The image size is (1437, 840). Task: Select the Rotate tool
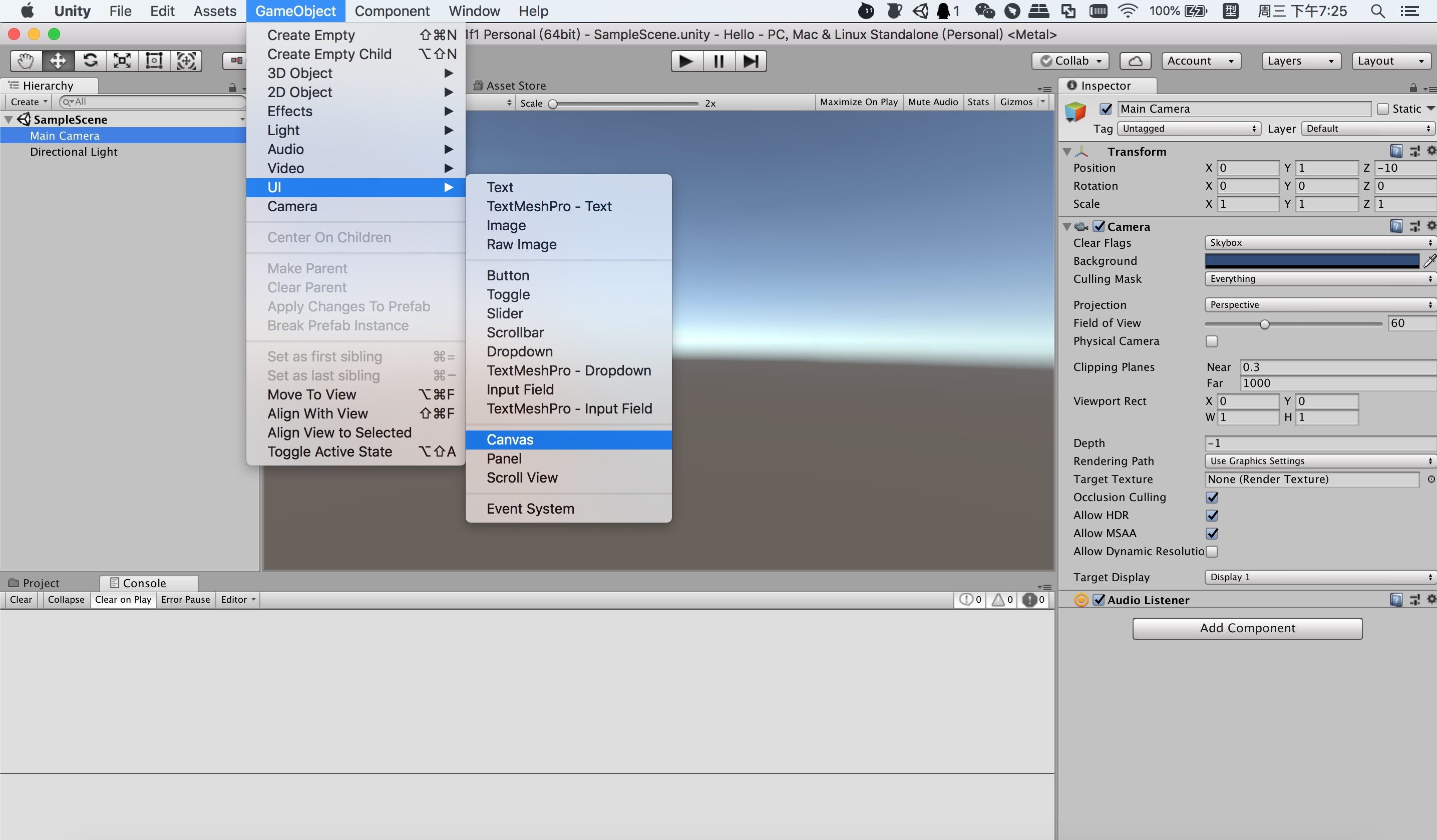[x=90, y=61]
